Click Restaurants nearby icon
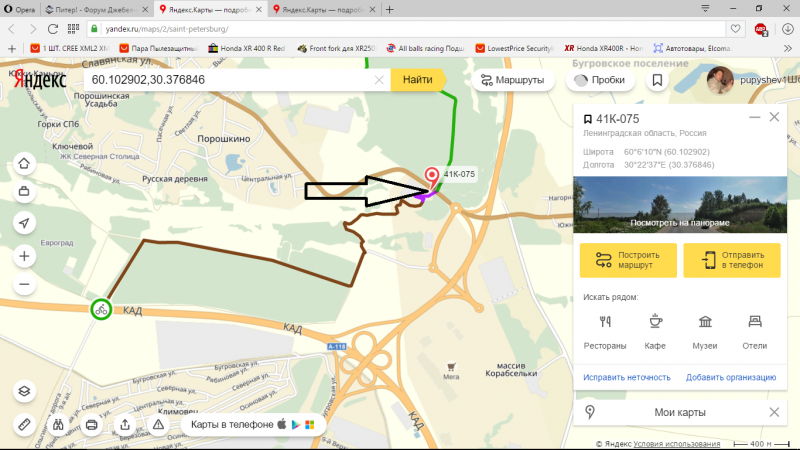This screenshot has width=800, height=450. pos(605,322)
